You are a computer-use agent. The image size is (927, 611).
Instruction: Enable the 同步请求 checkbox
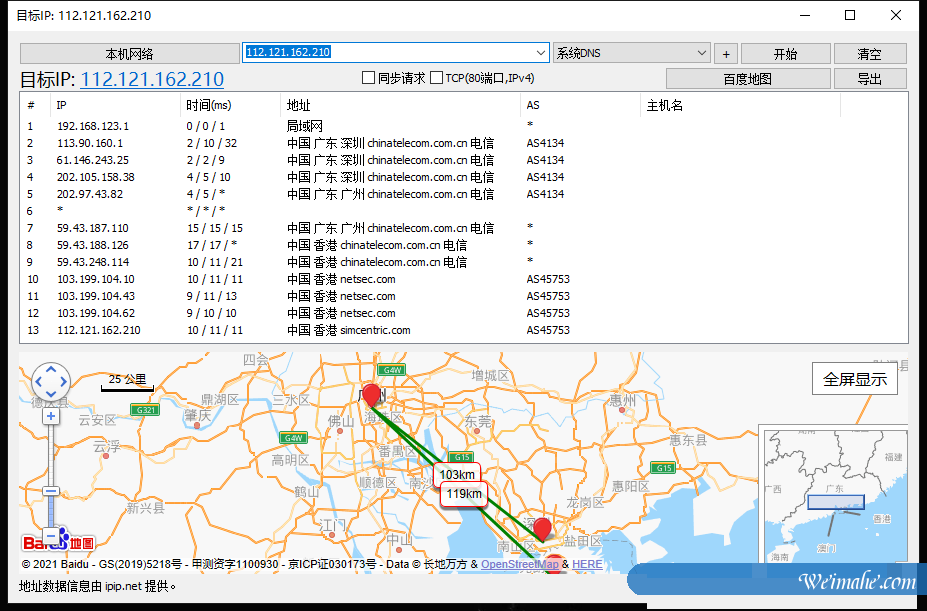[369, 78]
